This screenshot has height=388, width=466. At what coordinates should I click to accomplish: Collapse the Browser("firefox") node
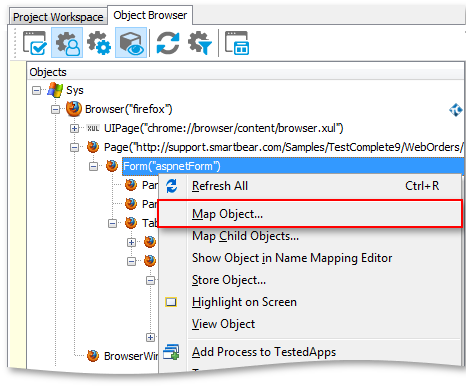tap(55, 109)
